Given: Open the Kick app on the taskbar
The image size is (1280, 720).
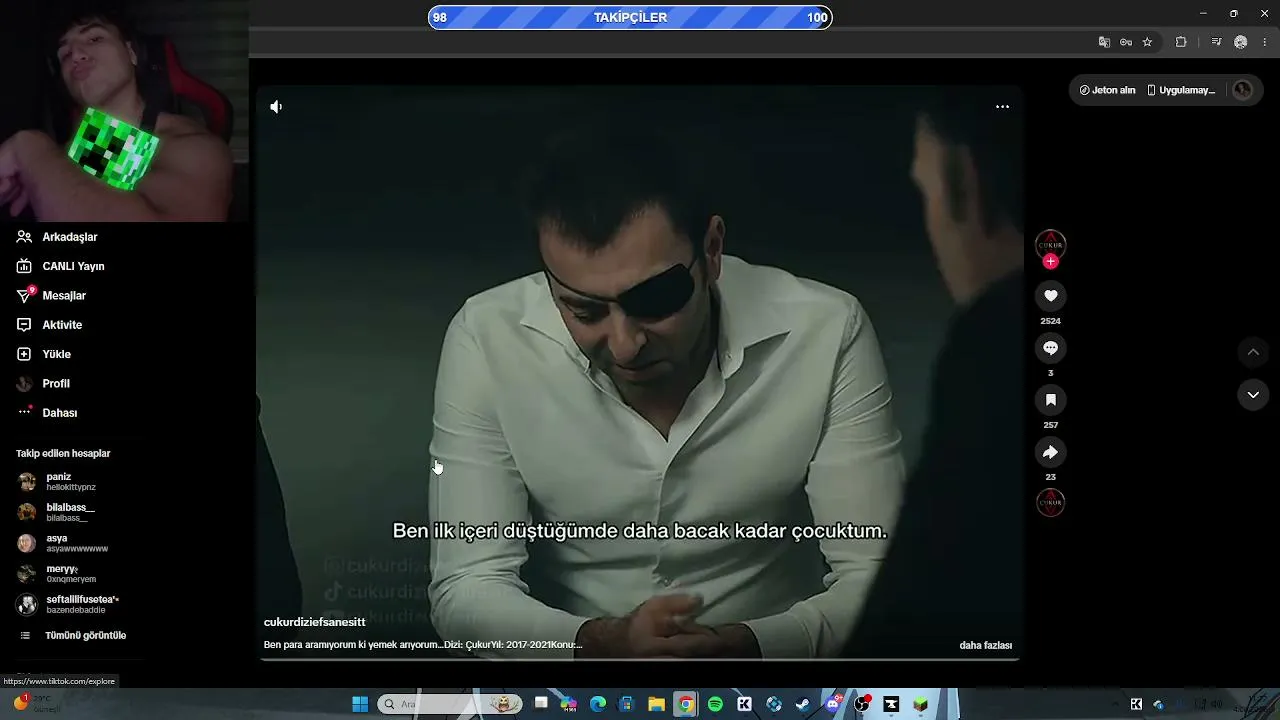Looking at the screenshot, I should [x=744, y=704].
